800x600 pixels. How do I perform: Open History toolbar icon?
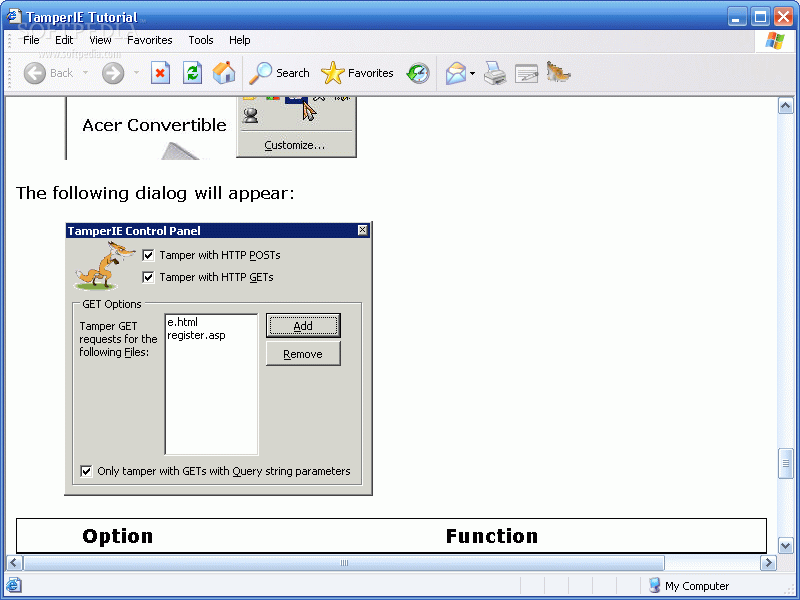pyautogui.click(x=418, y=73)
